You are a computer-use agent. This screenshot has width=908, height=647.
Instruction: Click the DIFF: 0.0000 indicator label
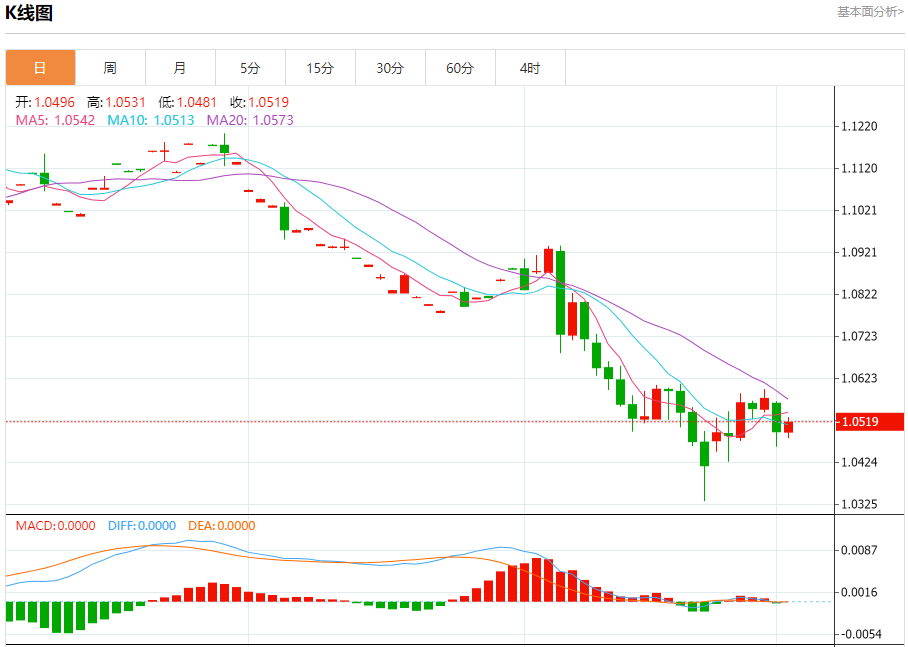[142, 525]
